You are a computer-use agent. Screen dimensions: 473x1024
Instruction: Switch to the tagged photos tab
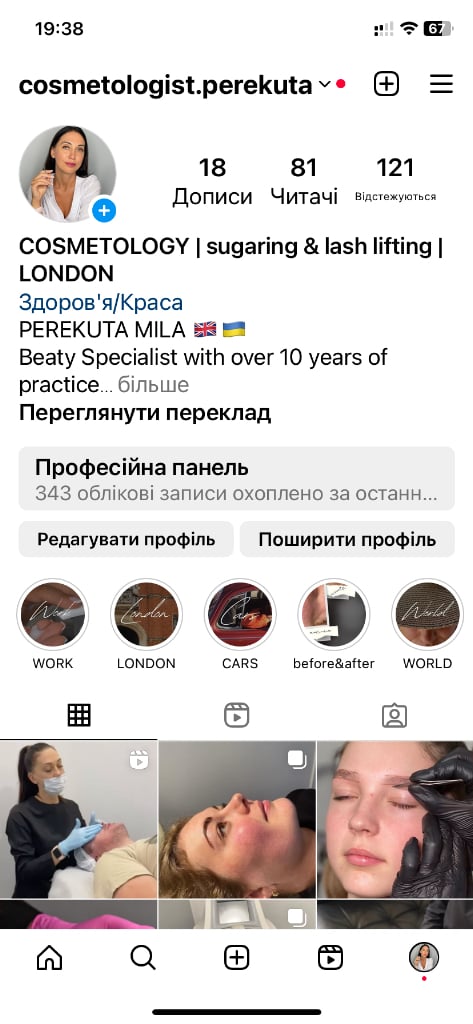pos(395,716)
